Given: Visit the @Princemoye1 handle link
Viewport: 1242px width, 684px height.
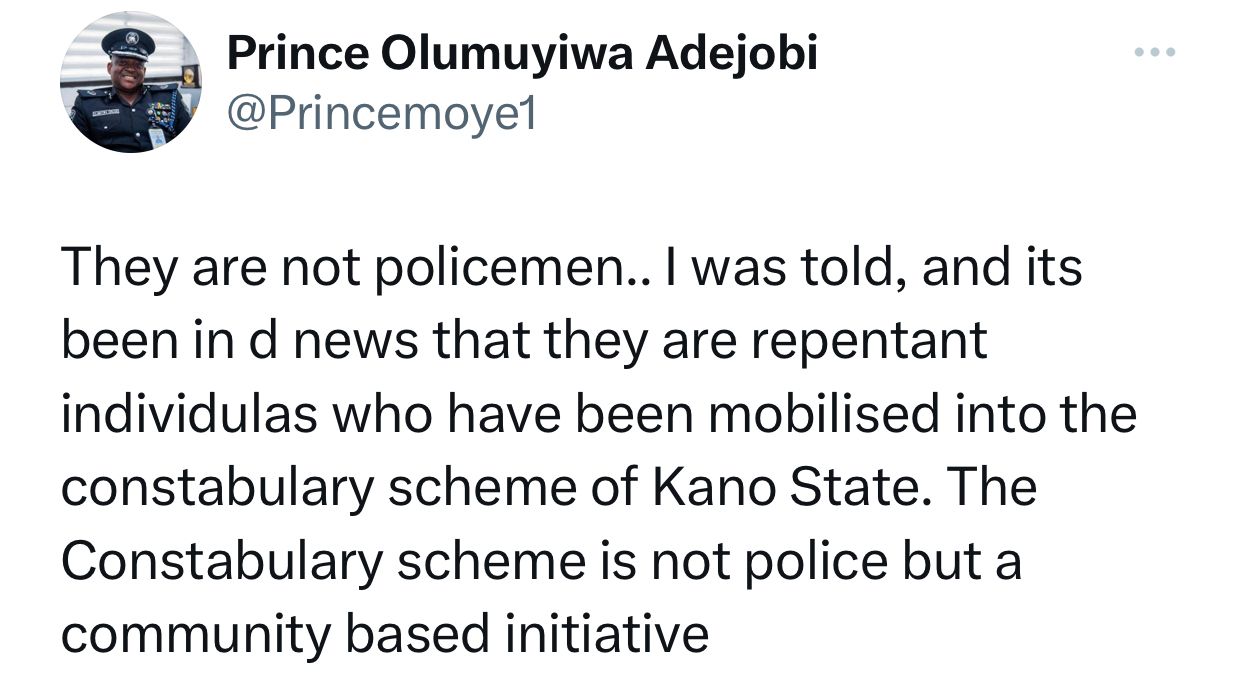Looking at the screenshot, I should click(x=383, y=115).
